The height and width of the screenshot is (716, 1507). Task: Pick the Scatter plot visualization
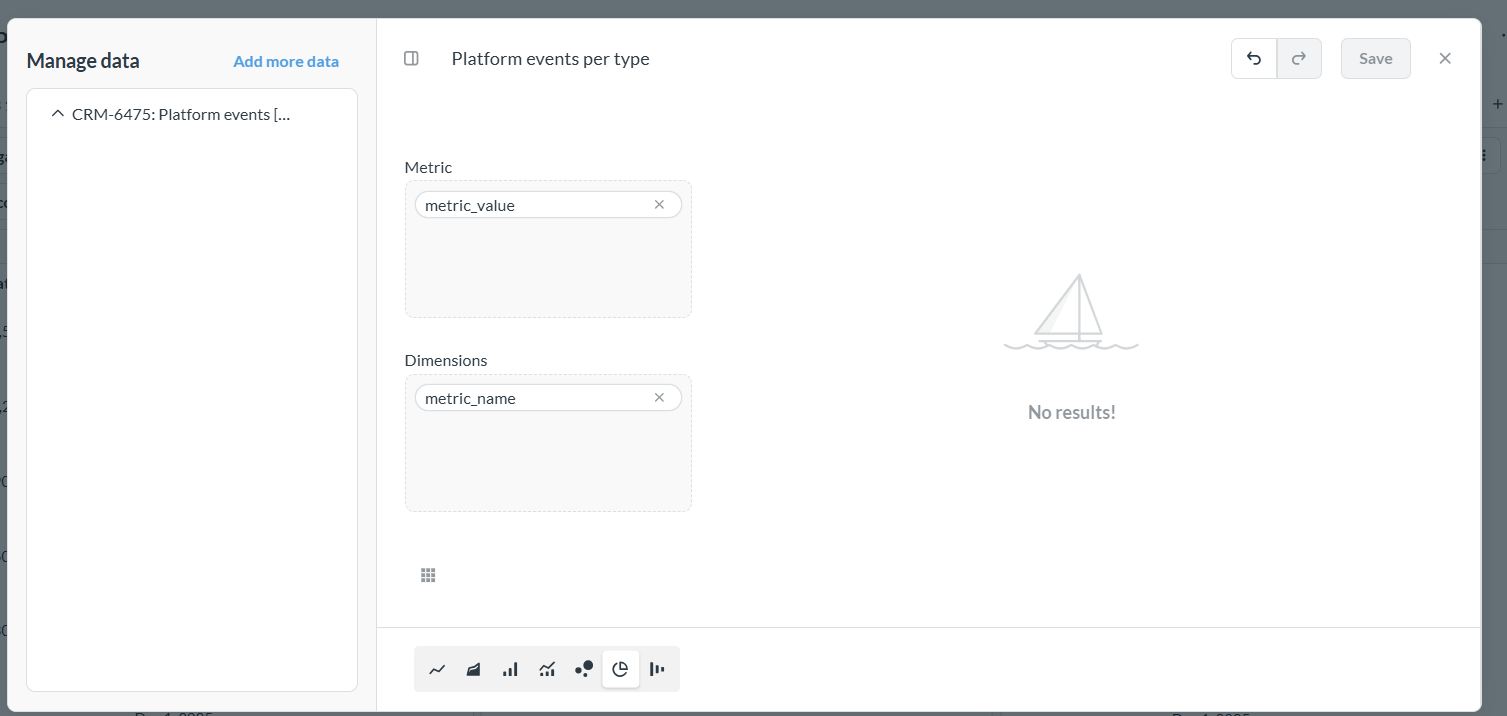(x=584, y=669)
